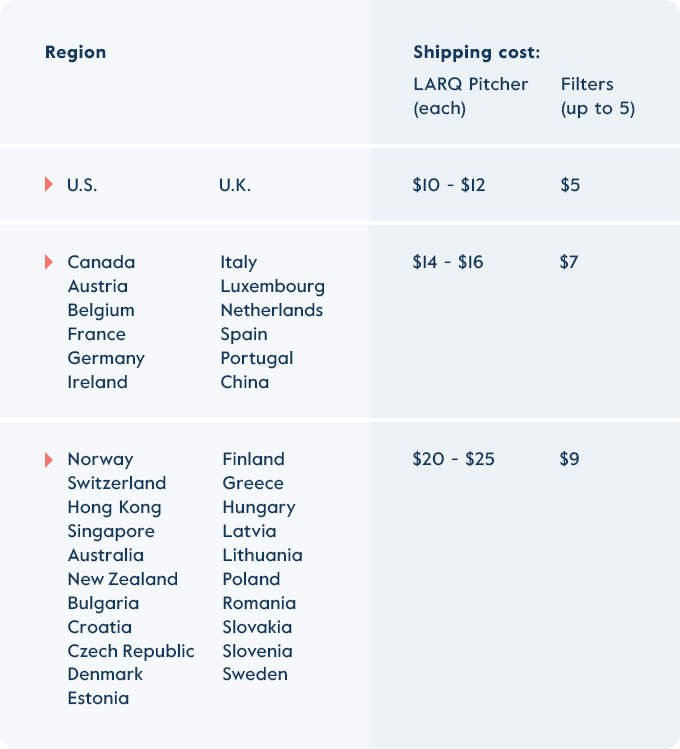Click the red arrow beside Canada
Viewport: 680px width, 749px height.
point(49,262)
